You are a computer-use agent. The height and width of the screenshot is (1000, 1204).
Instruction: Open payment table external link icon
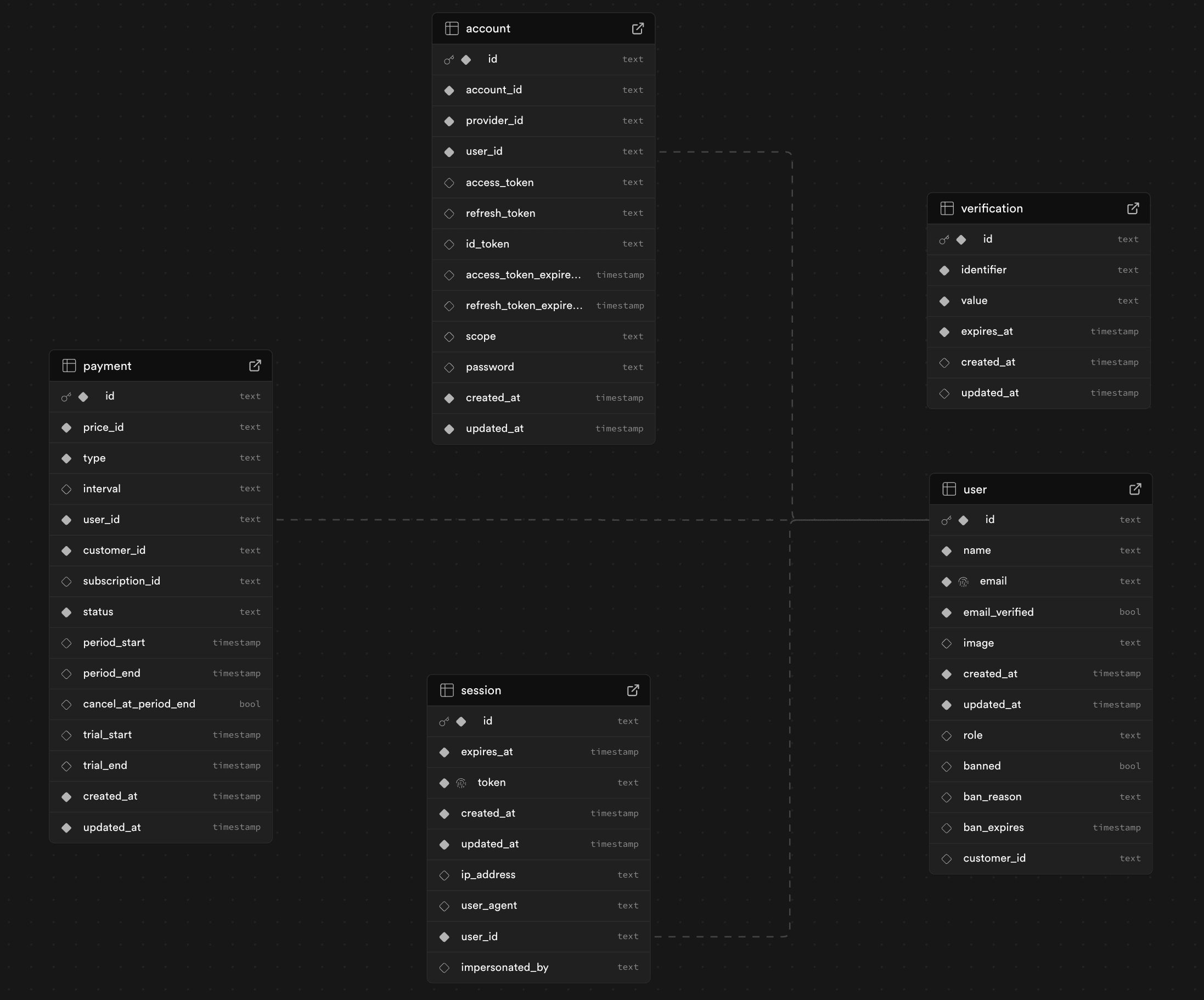point(255,366)
